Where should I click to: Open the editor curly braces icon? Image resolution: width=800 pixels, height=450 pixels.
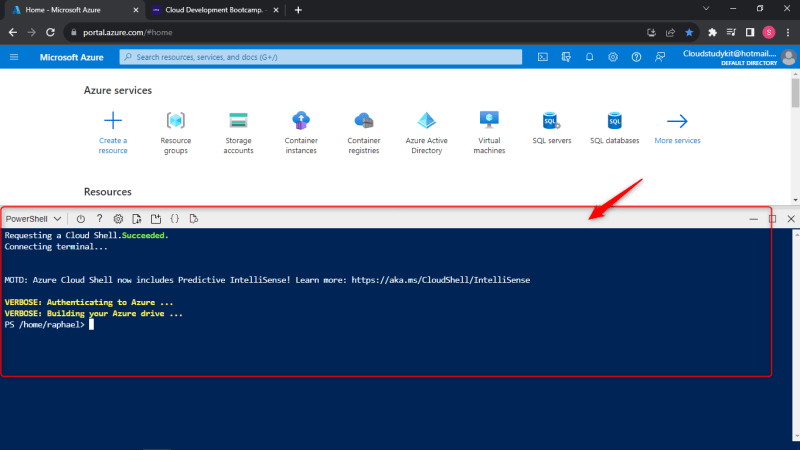[174, 219]
